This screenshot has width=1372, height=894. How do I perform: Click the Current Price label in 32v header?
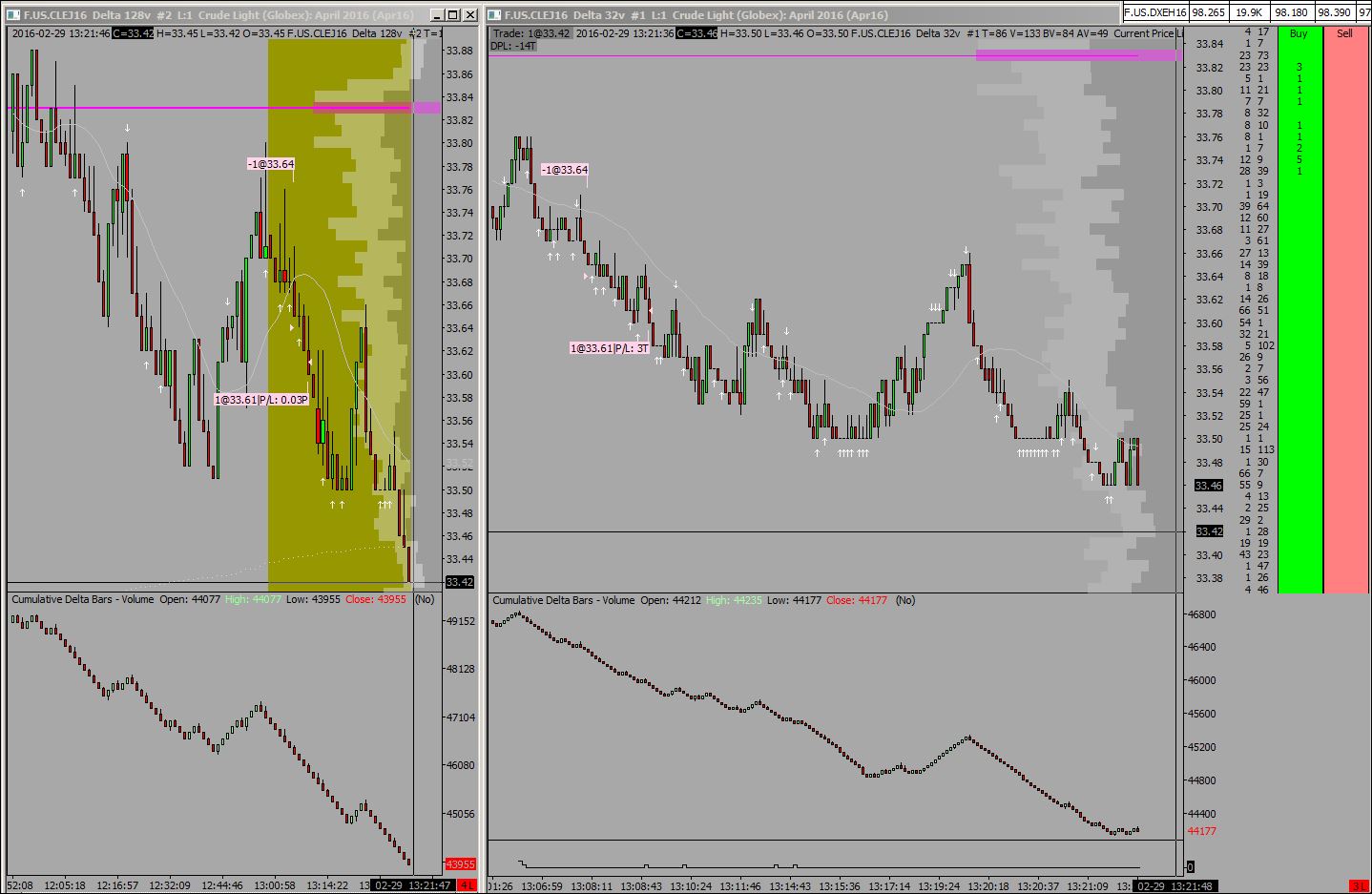tap(1144, 33)
